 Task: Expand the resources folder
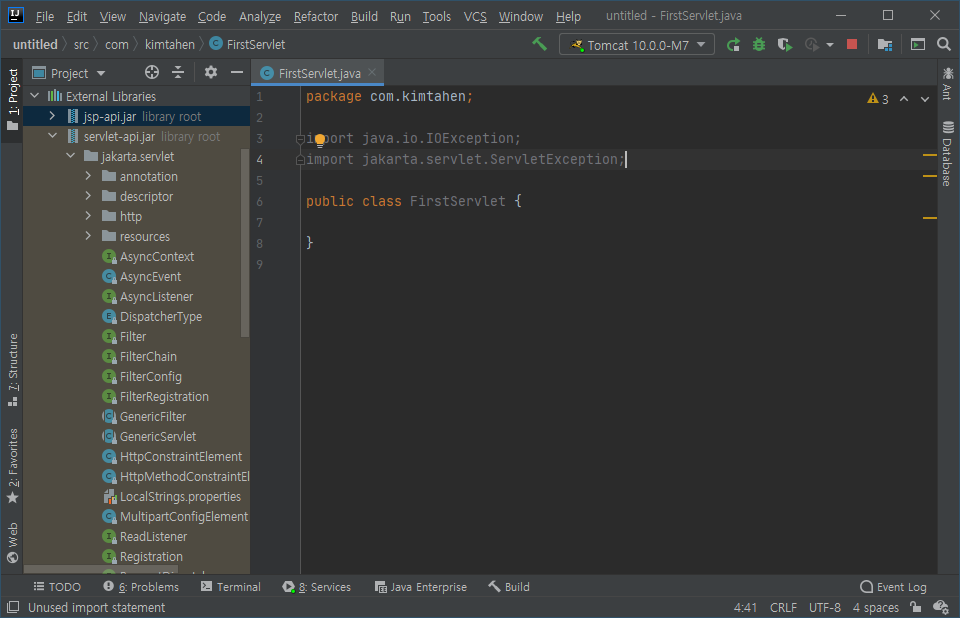click(x=88, y=236)
